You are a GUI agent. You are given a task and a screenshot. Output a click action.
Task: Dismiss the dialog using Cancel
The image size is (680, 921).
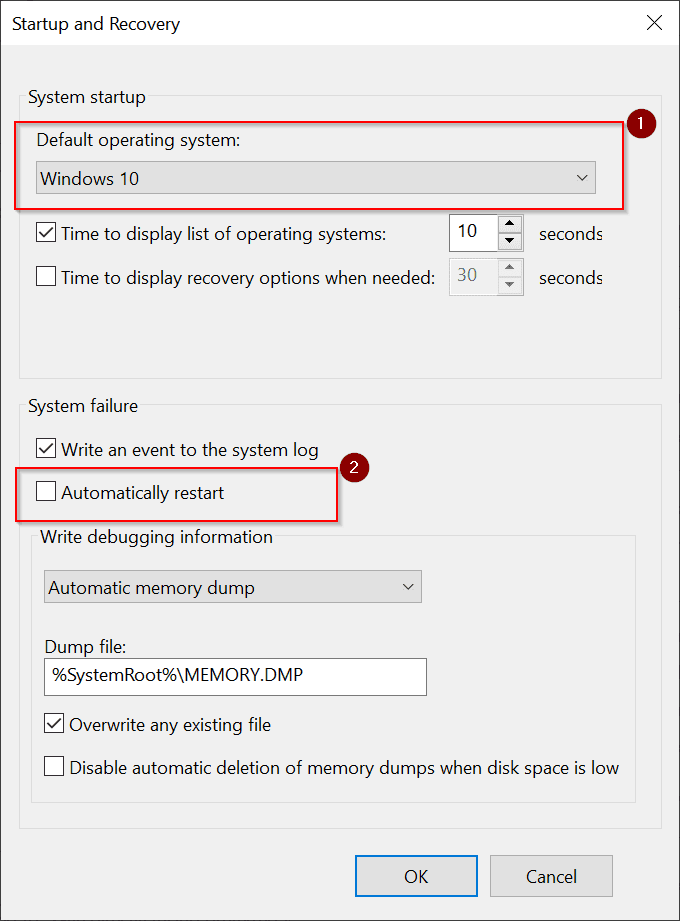(x=551, y=875)
